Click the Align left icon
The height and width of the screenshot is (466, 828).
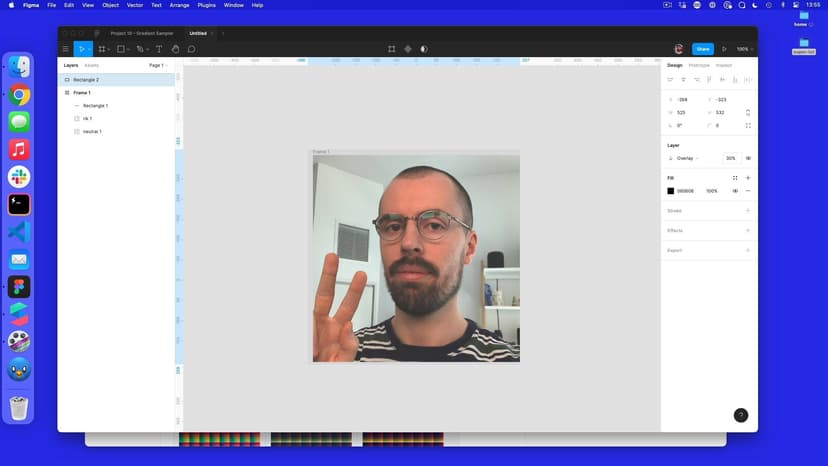coord(671,80)
